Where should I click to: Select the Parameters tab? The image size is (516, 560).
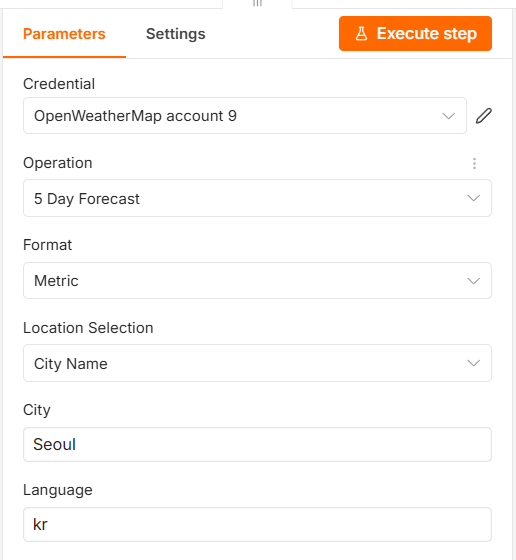point(64,34)
